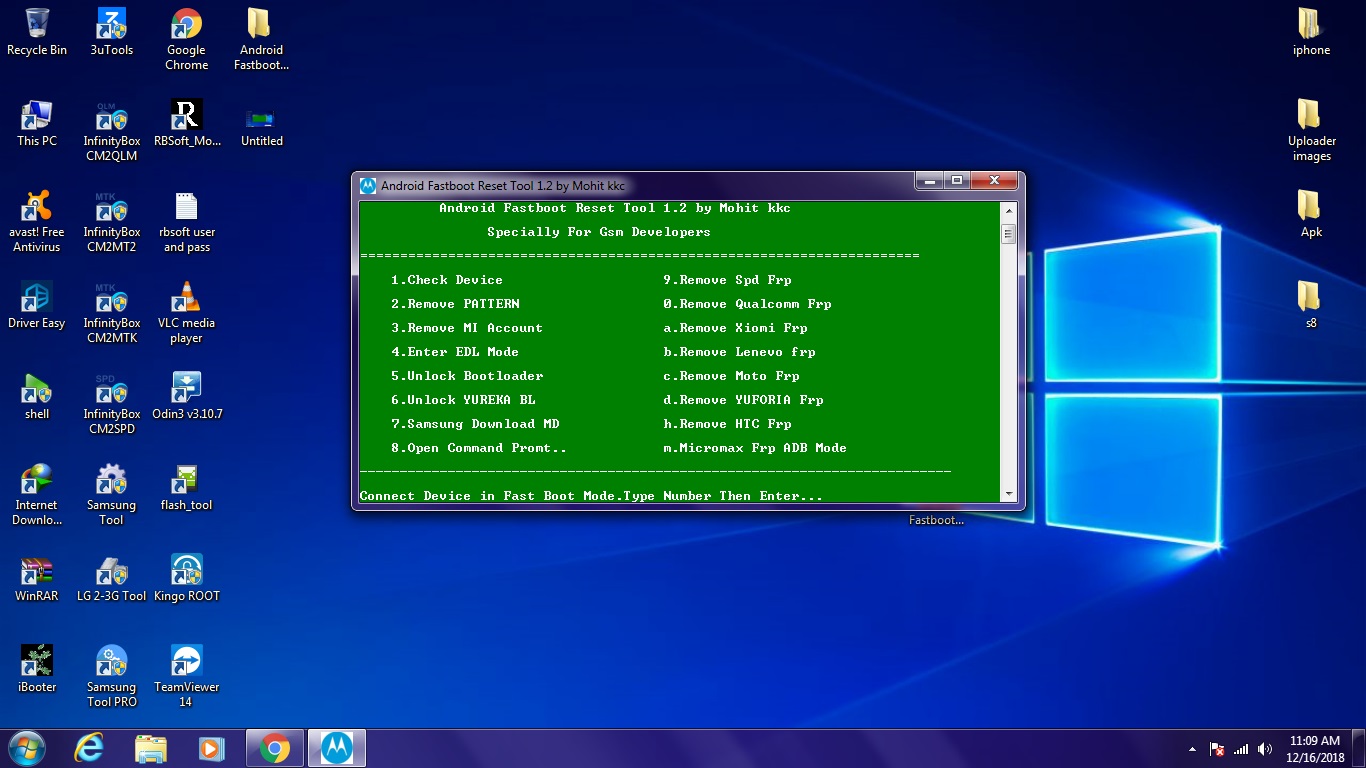The height and width of the screenshot is (768, 1366).
Task: Click the Motorola icon in the window title bar
Action: pos(368,185)
